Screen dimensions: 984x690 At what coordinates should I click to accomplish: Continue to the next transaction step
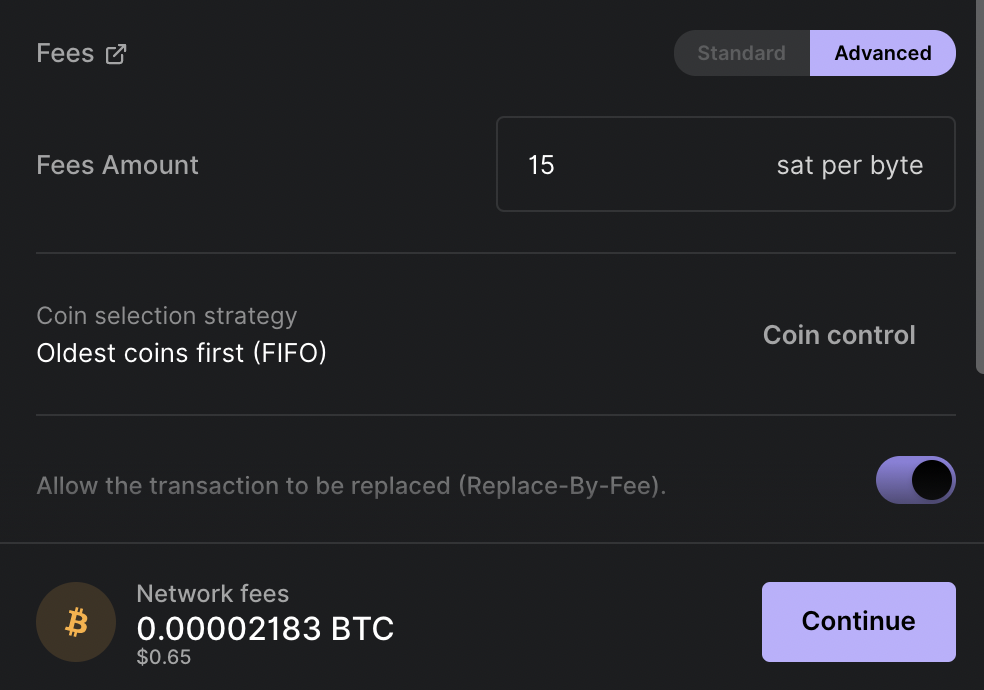tap(858, 622)
